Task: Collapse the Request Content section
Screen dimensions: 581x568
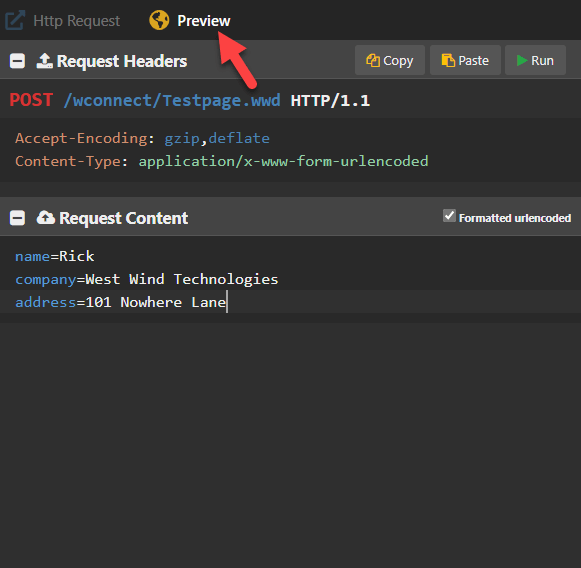Action: pyautogui.click(x=17, y=218)
